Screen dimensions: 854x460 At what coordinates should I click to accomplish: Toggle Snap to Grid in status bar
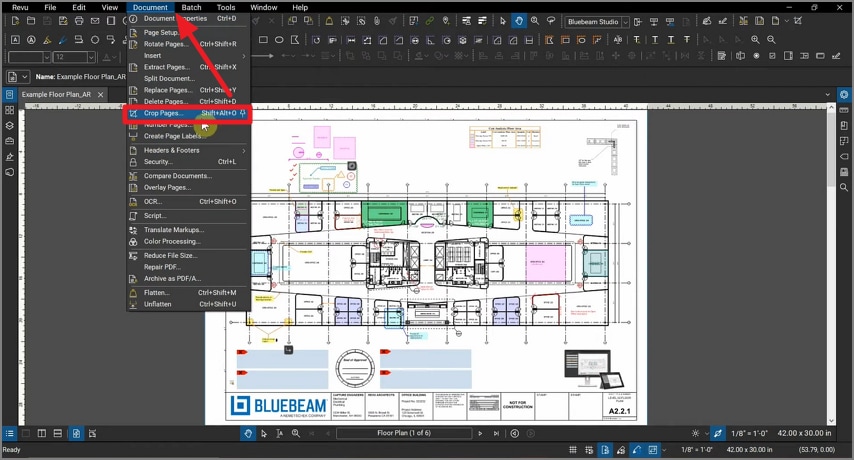click(x=589, y=450)
